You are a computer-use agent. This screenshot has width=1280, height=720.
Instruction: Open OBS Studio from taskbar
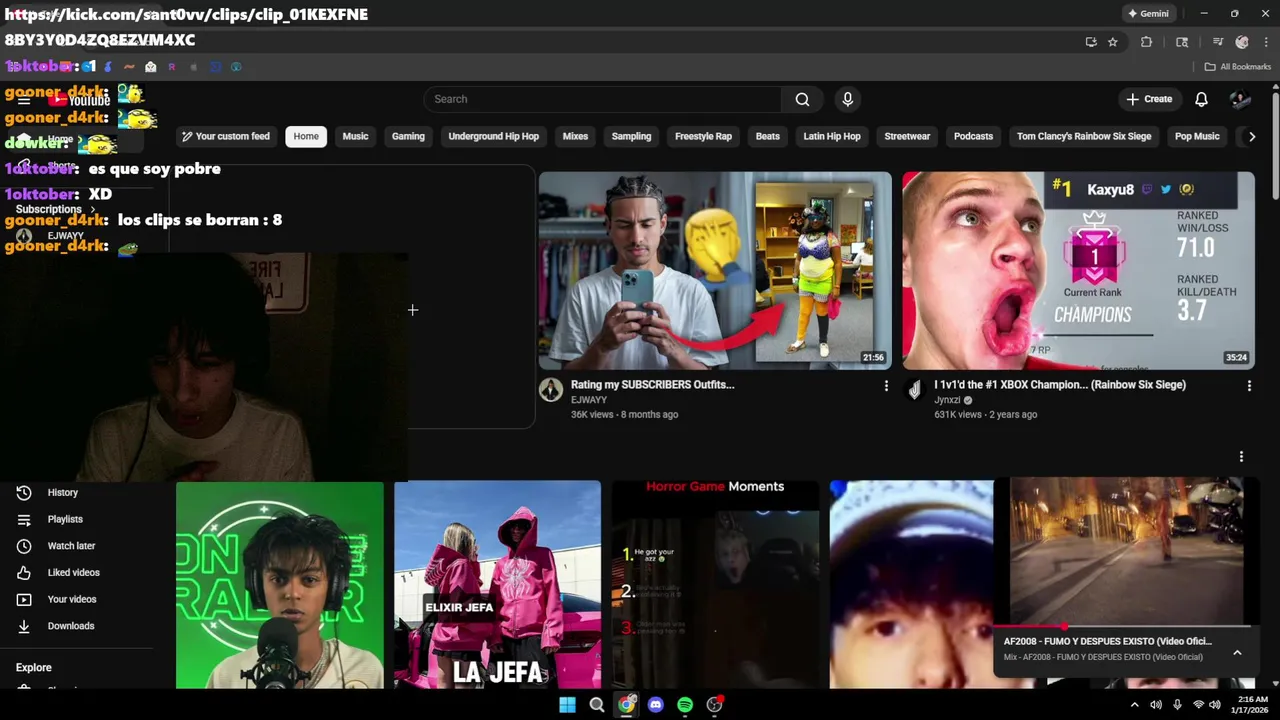714,705
